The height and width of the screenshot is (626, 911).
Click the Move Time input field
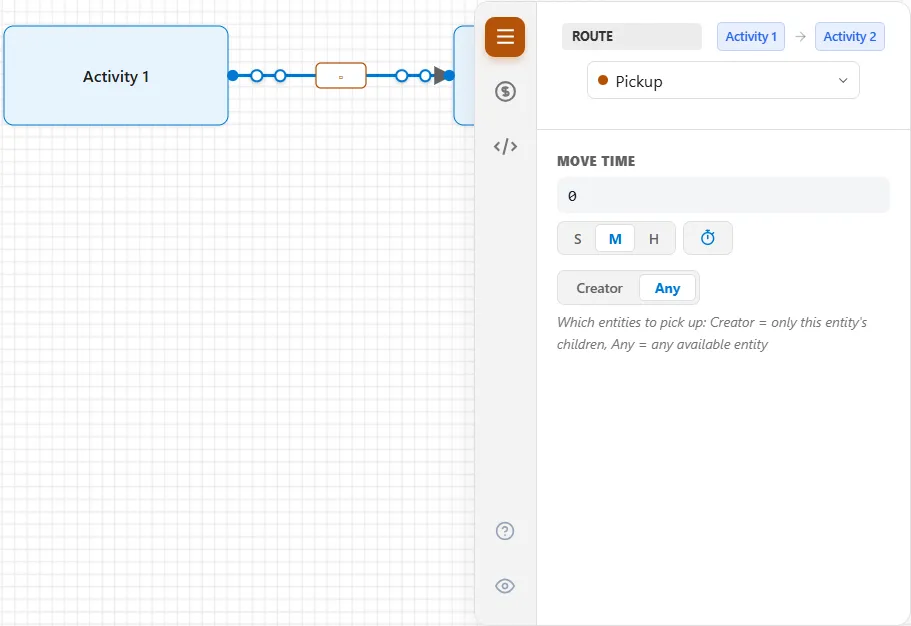[723, 196]
